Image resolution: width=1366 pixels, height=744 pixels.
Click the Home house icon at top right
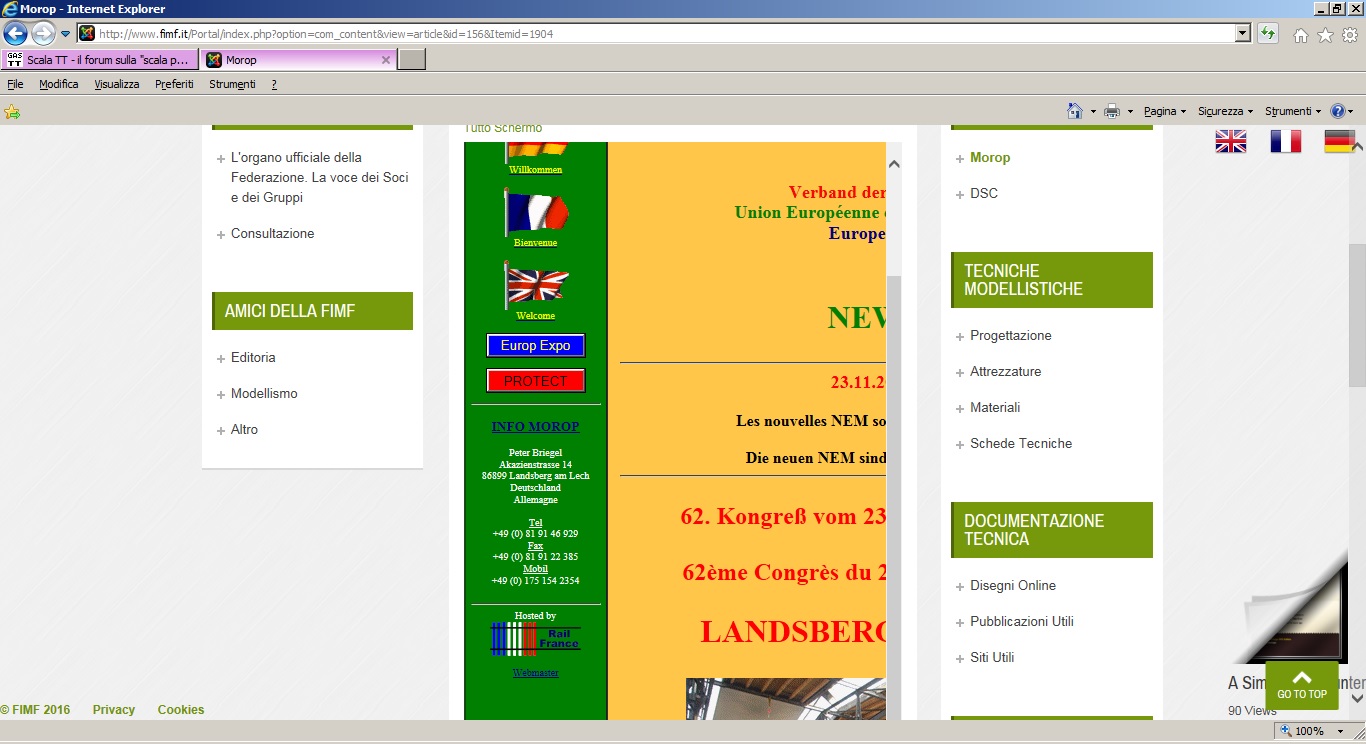point(1301,36)
